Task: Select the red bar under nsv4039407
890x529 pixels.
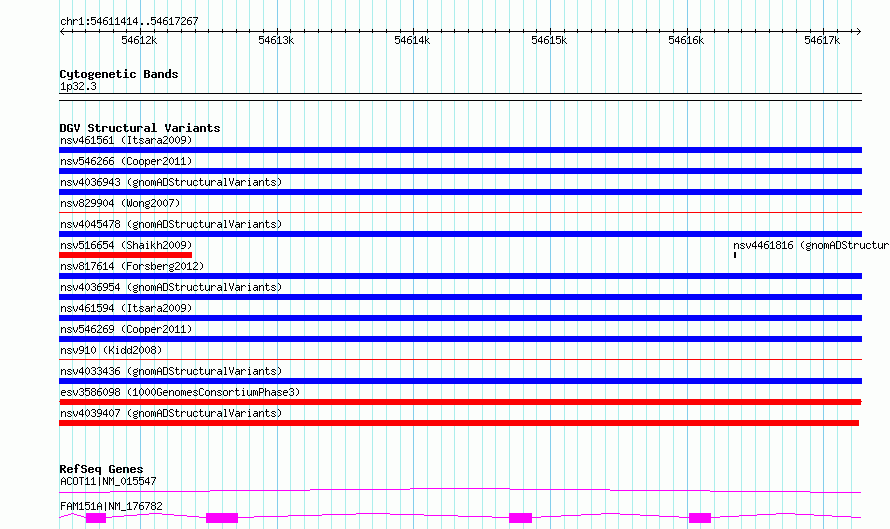Action: click(x=459, y=423)
